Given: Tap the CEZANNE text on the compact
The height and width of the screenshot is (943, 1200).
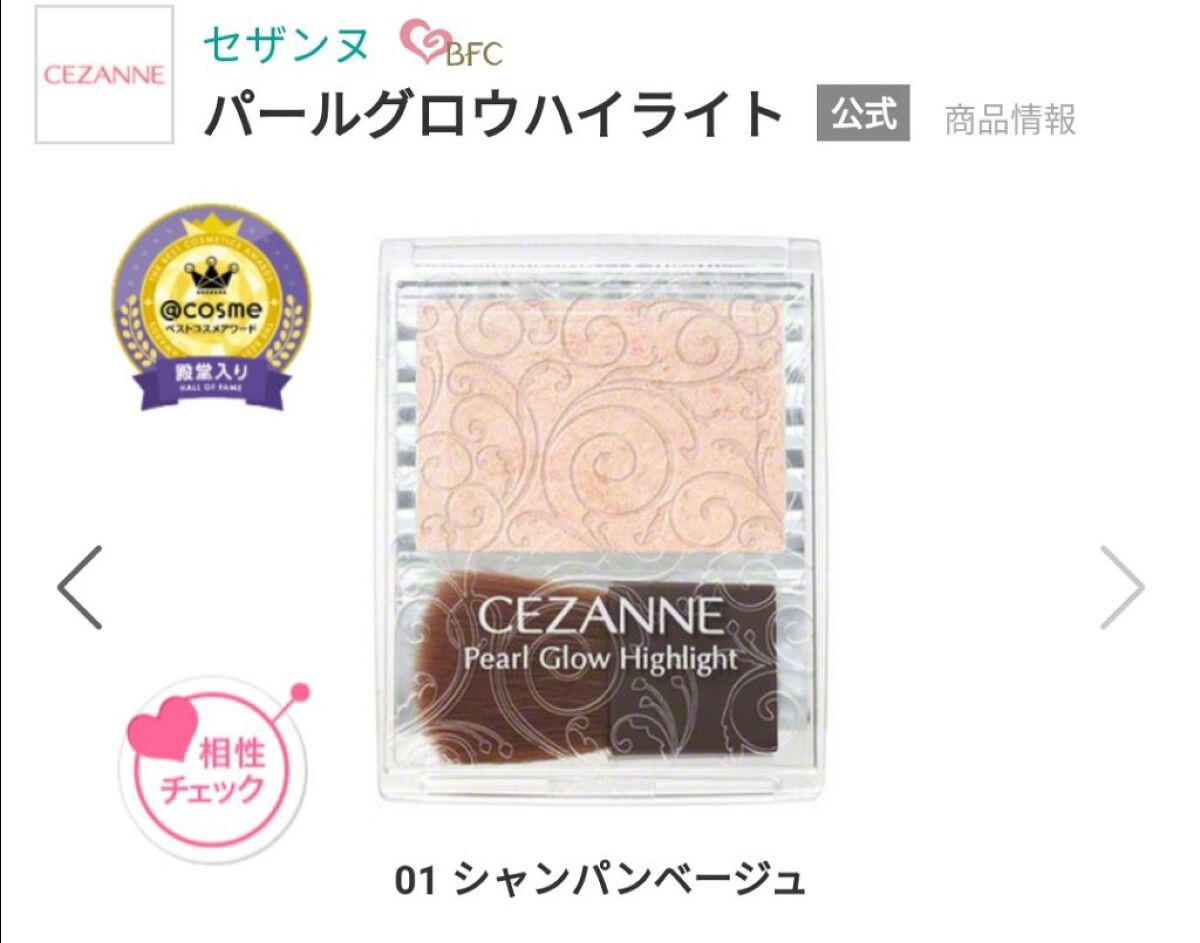Looking at the screenshot, I should point(598,615).
